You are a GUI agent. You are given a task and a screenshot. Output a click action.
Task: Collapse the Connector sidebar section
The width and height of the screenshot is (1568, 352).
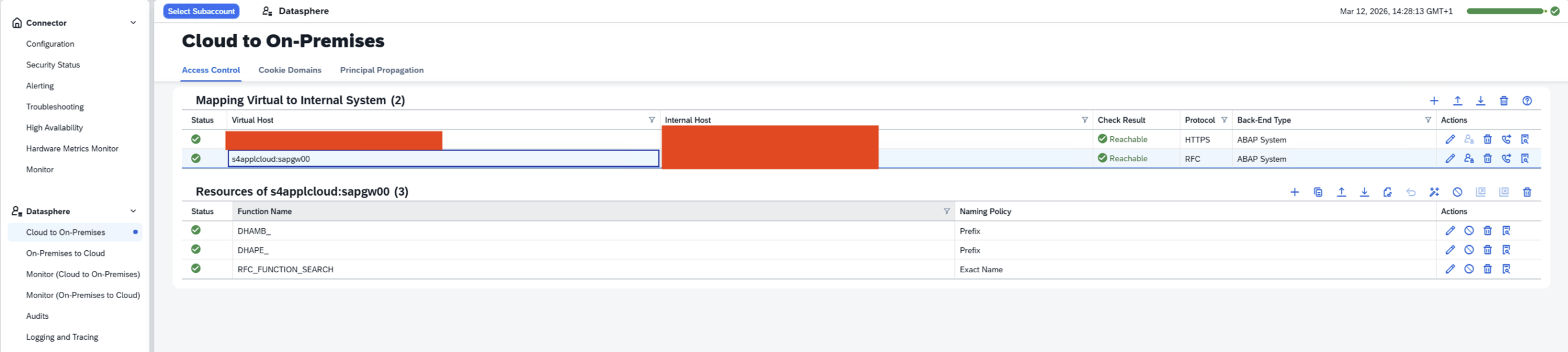133,23
